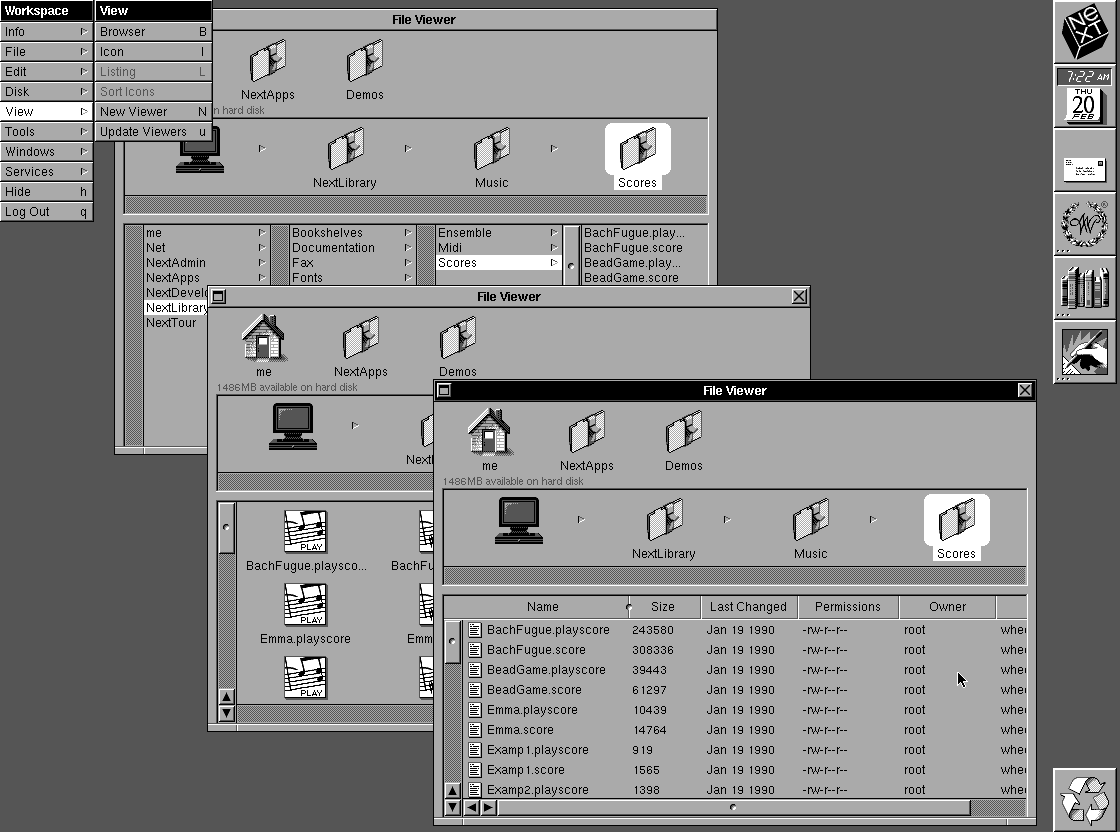This screenshot has height=832, width=1120.
Task: Miniaturize the front File Viewer window
Action: 444,390
